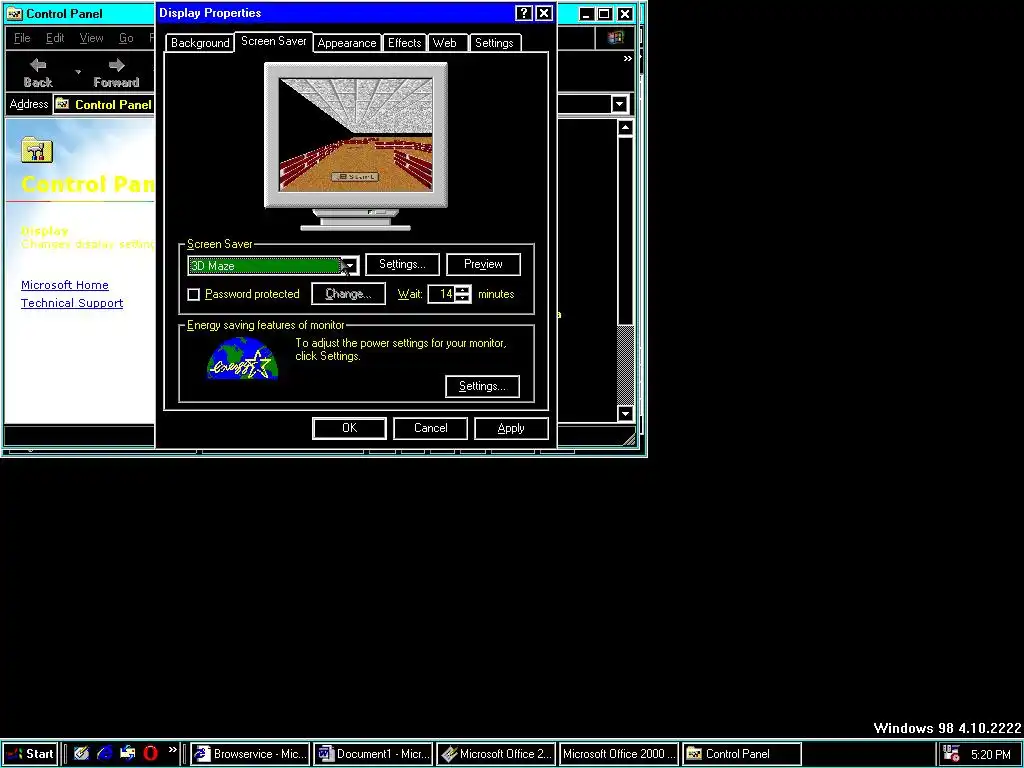Click the Control Panel taskbar button
Screen dimensions: 1024x768
742,754
